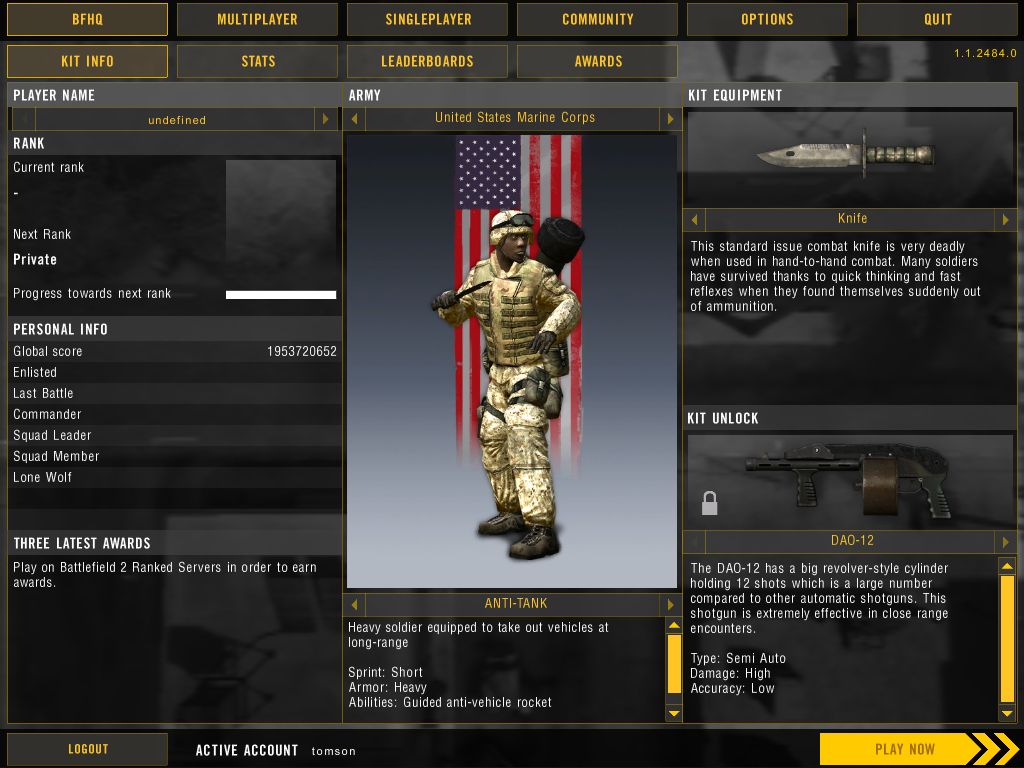Screen dimensions: 1024x768
Task: Click the 'Abilities: Guided anti-vehicle rocket' line
Action: tap(449, 703)
